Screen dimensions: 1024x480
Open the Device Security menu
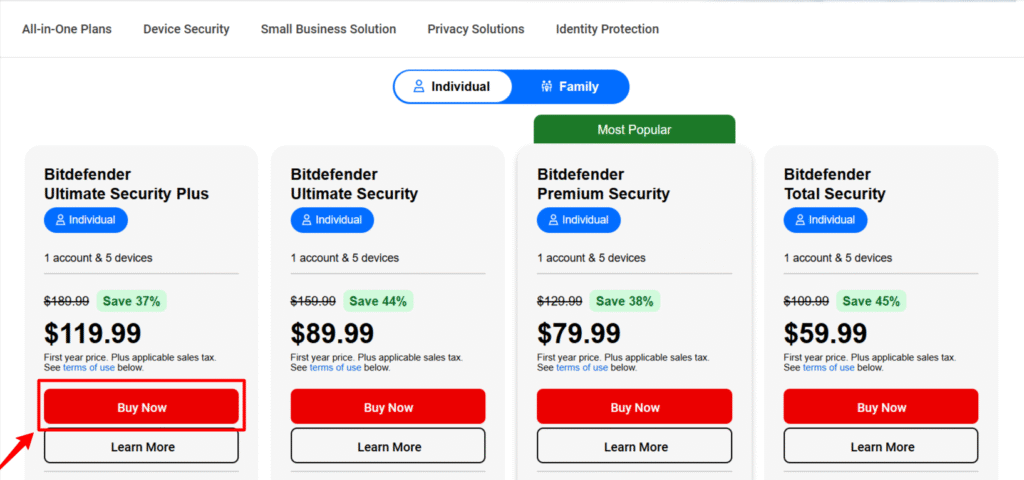click(x=186, y=29)
